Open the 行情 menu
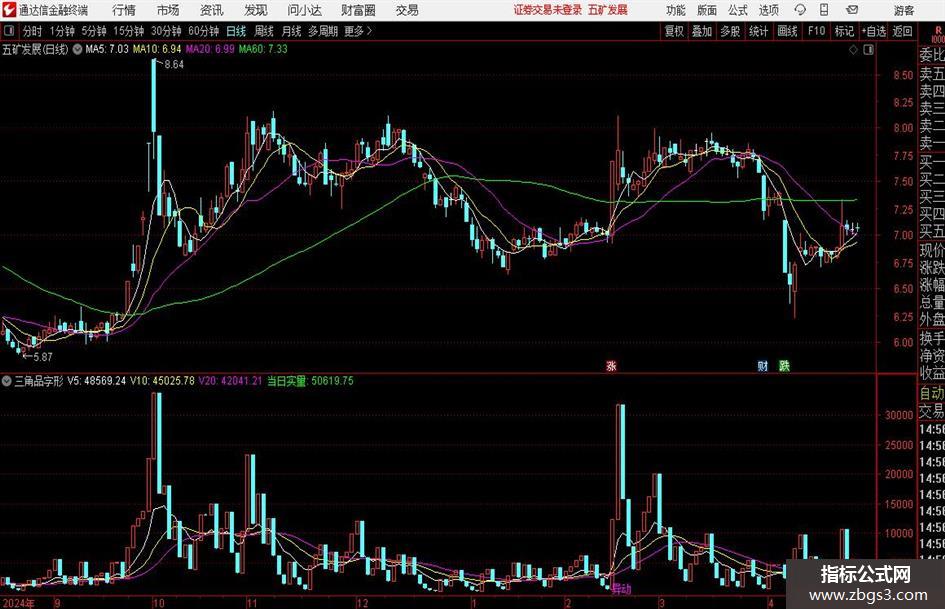Image resolution: width=945 pixels, height=609 pixels. point(124,10)
